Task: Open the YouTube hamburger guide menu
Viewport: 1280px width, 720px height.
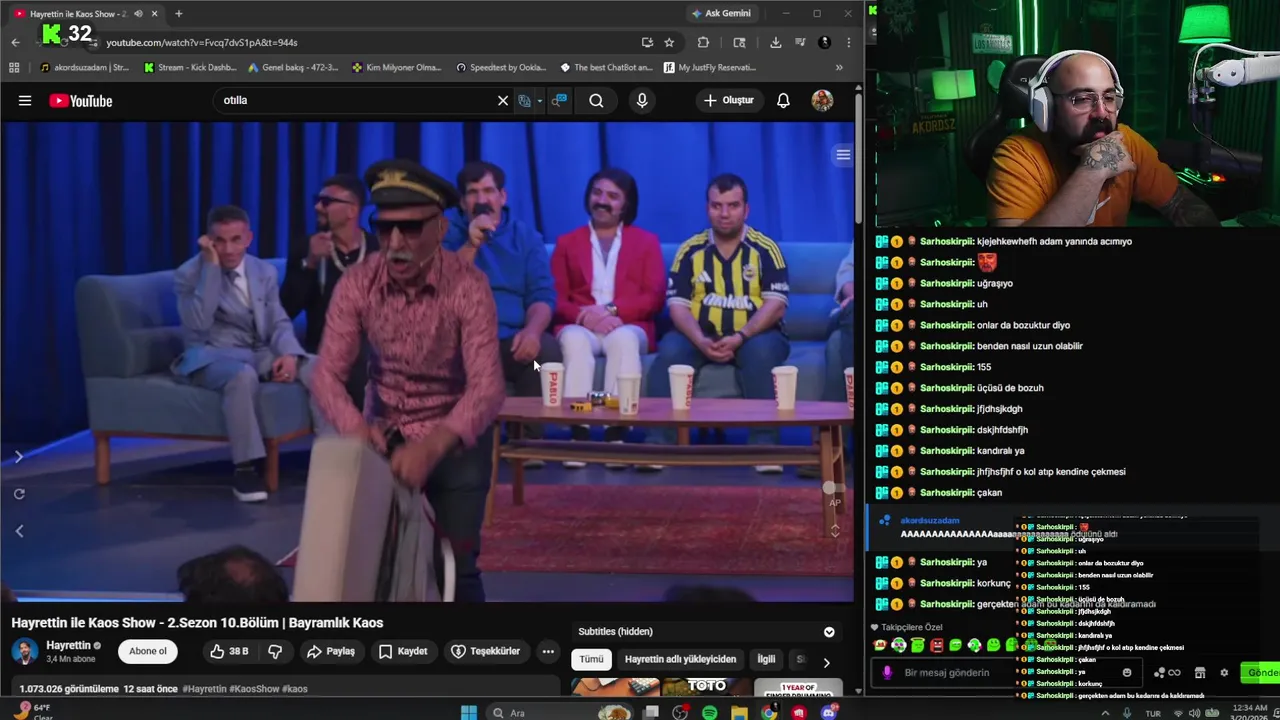Action: click(x=25, y=100)
